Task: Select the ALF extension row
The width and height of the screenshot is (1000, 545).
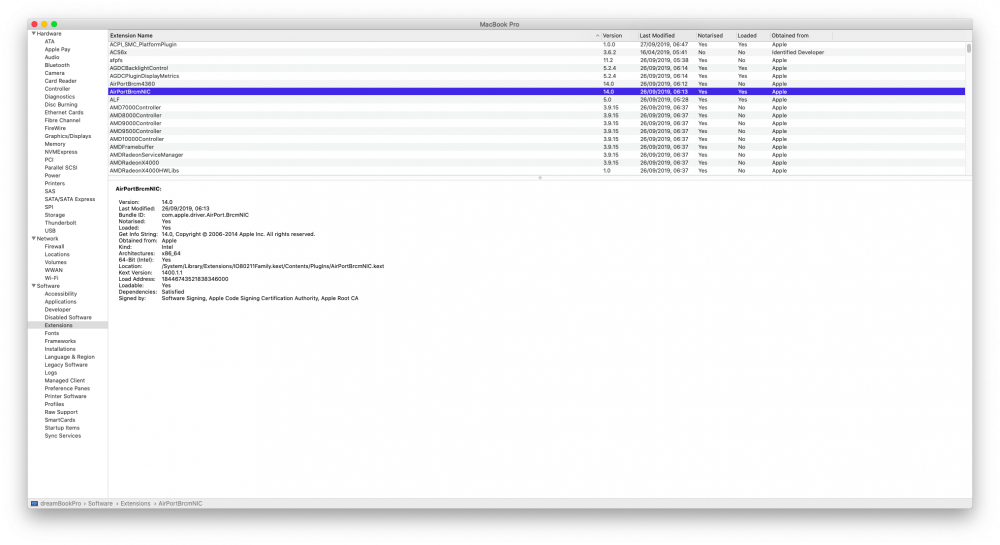Action: point(536,99)
